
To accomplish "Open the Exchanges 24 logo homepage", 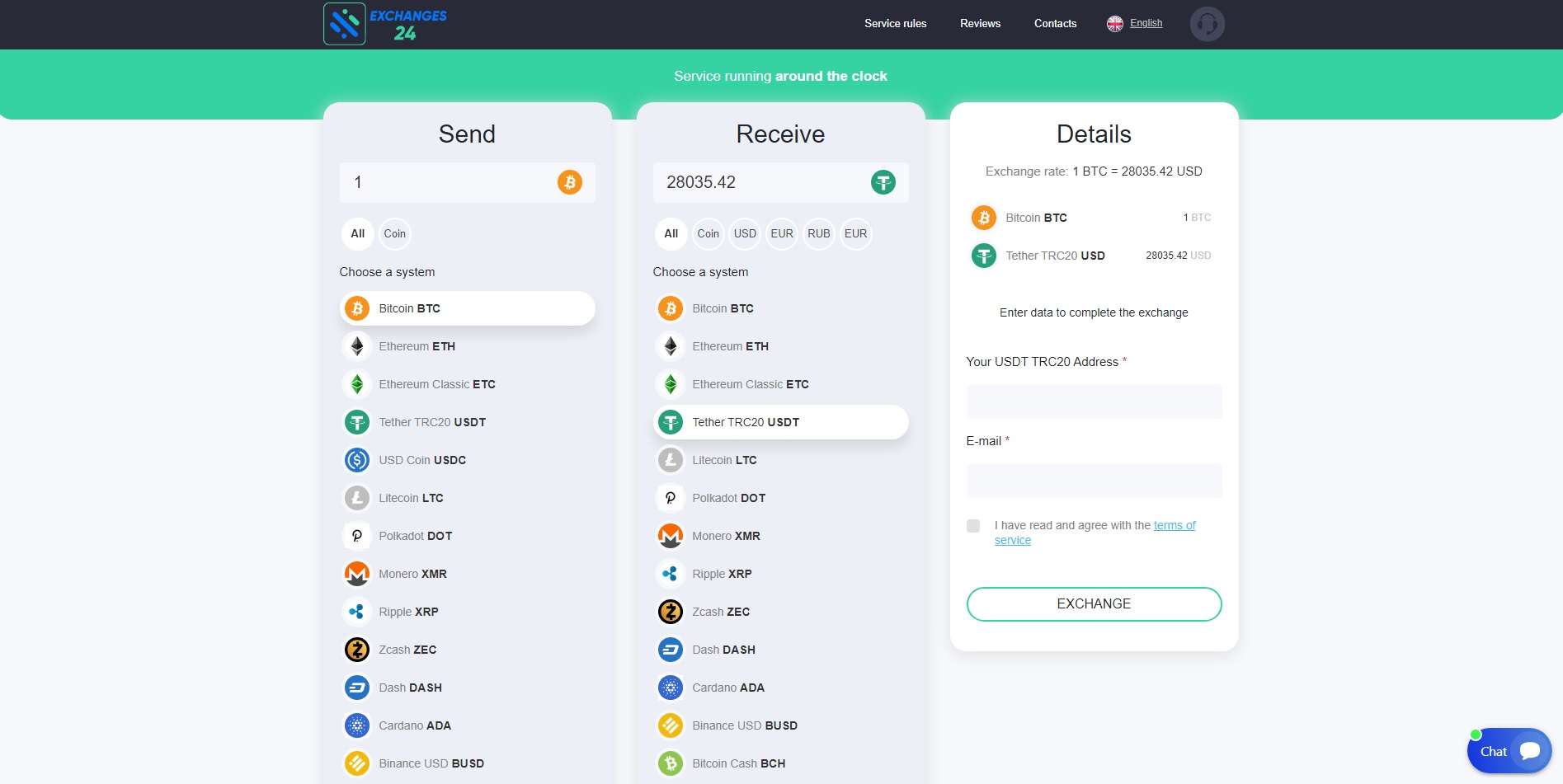I will [385, 23].
